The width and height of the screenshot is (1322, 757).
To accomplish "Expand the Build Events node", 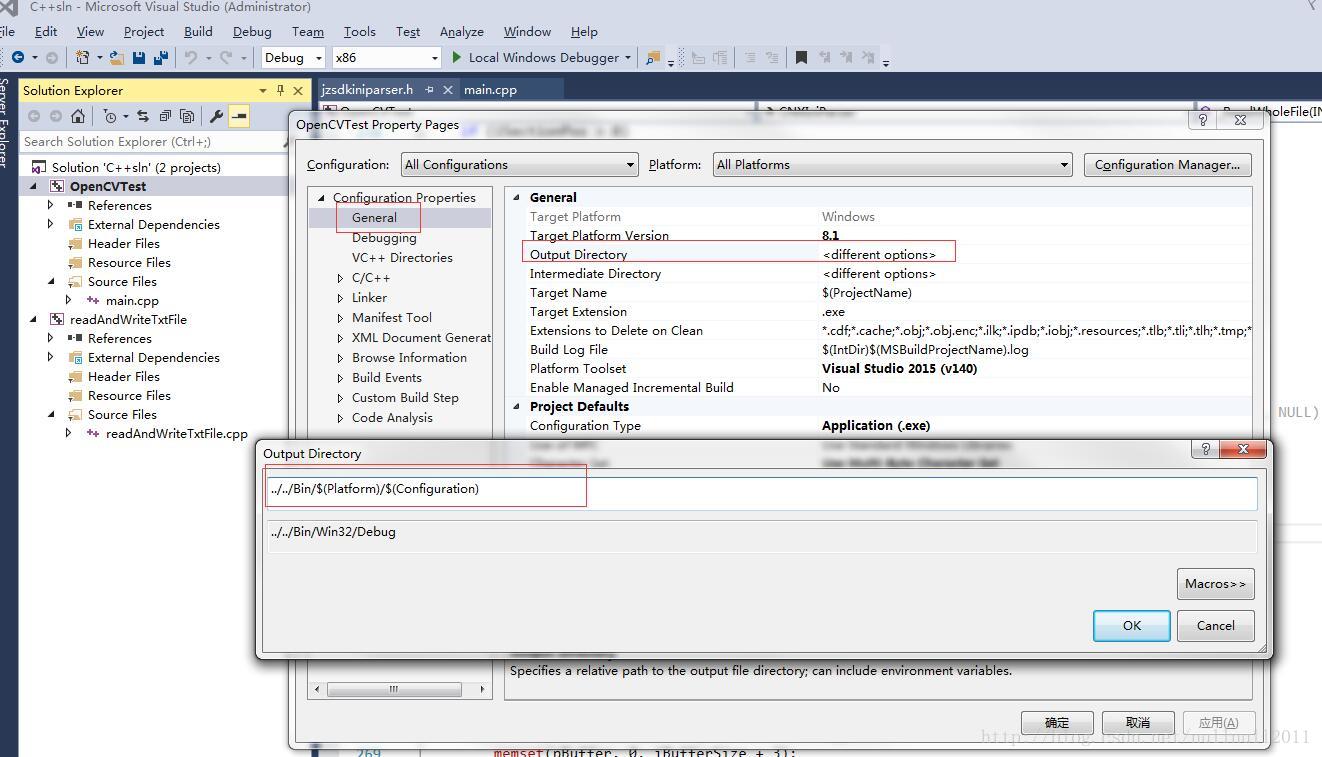I will (x=340, y=378).
